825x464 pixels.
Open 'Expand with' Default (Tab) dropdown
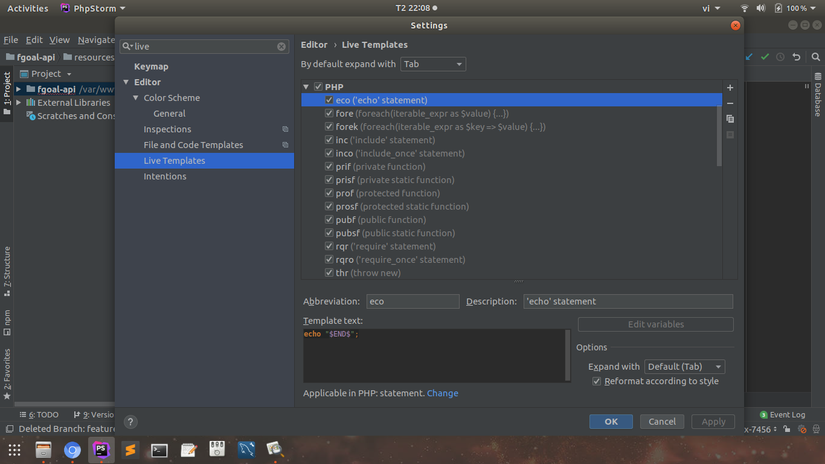click(685, 367)
